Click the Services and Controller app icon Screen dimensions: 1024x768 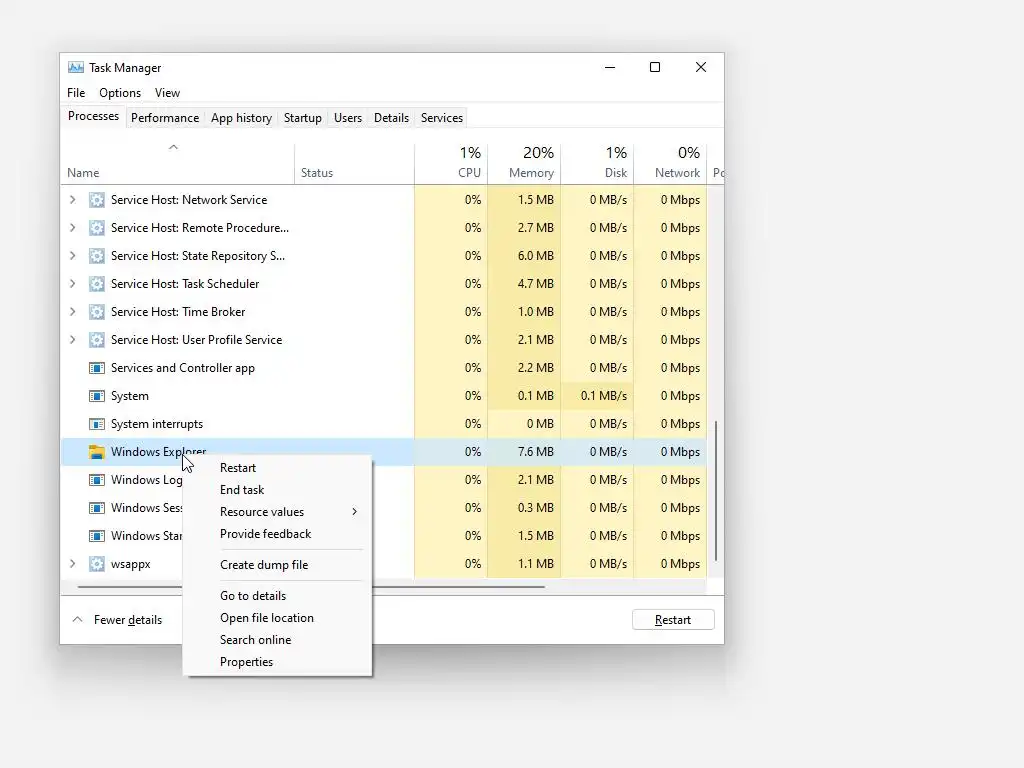tap(97, 368)
